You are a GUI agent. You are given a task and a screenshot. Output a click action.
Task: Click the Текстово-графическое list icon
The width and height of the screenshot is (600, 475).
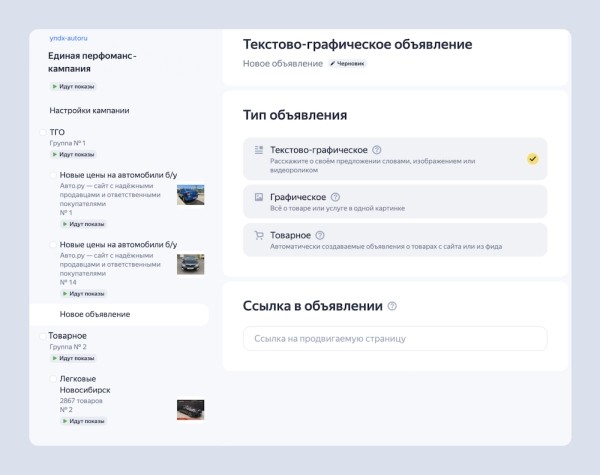[x=259, y=150]
